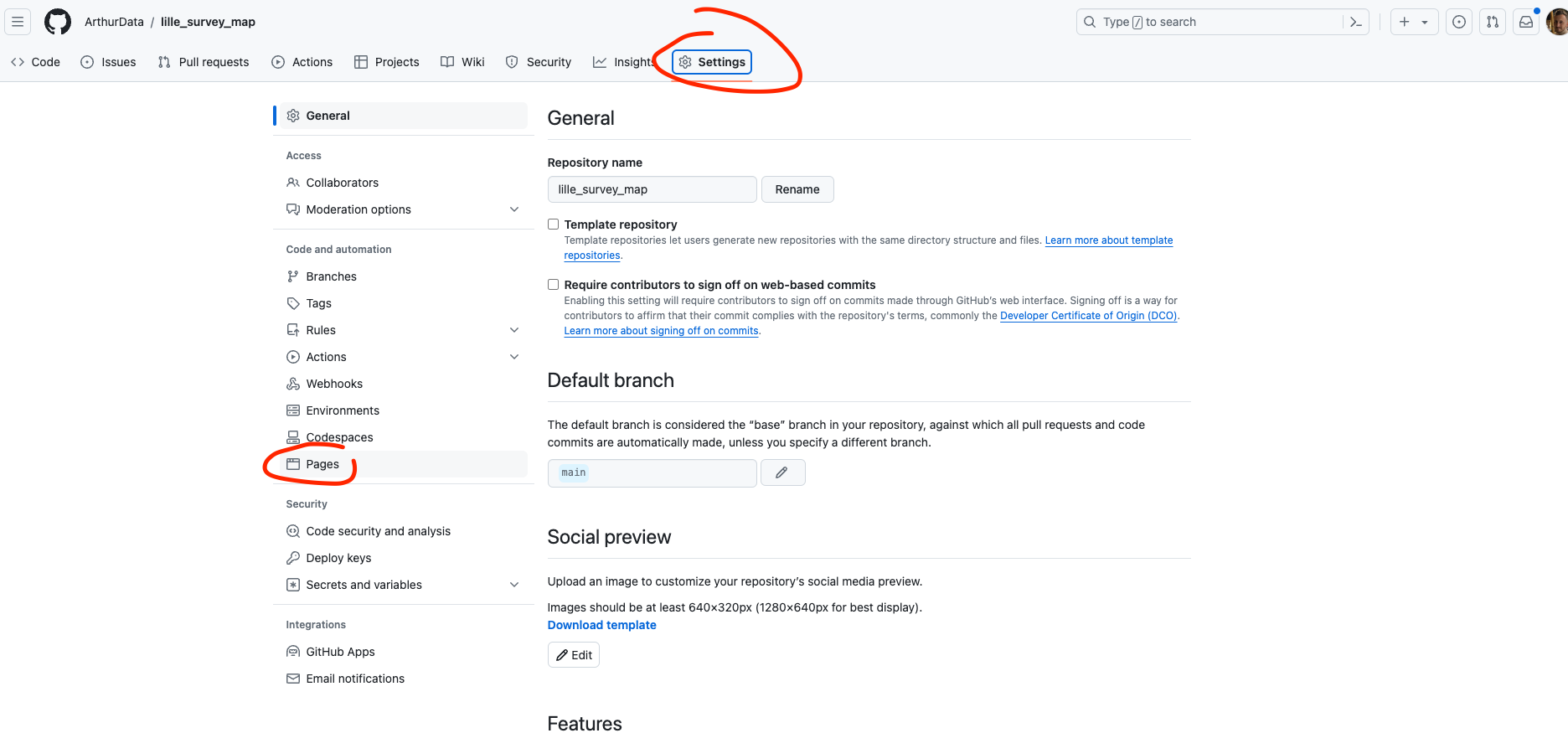Click the search magnifier icon

point(1090,22)
